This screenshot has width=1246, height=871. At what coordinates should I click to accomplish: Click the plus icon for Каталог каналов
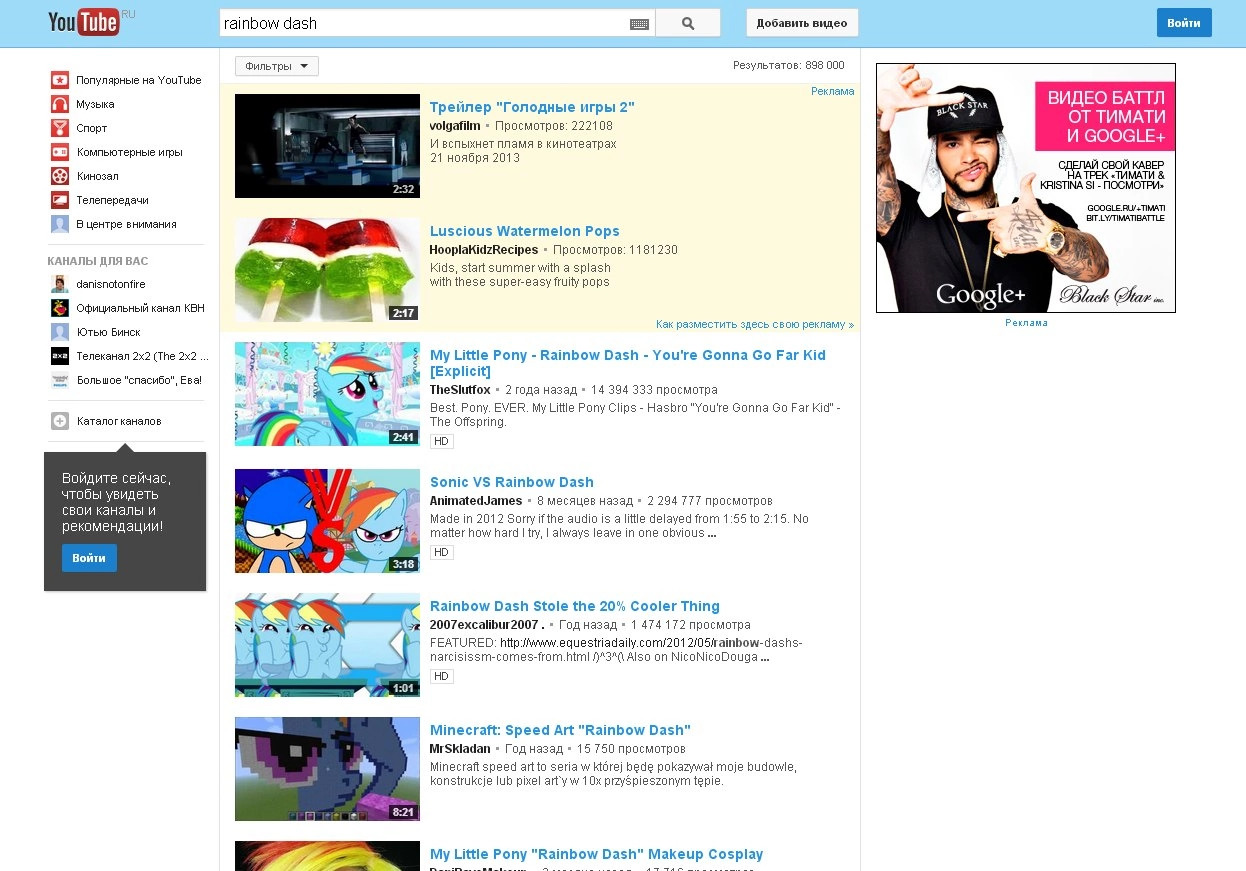60,421
